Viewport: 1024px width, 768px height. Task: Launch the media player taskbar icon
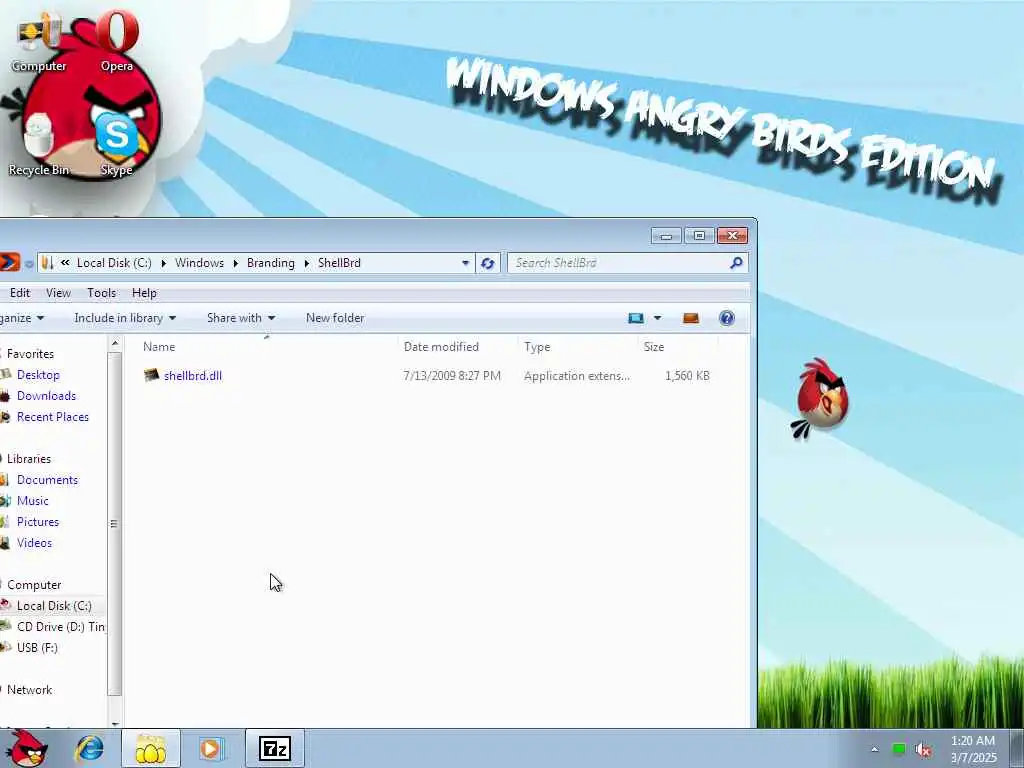coord(211,748)
